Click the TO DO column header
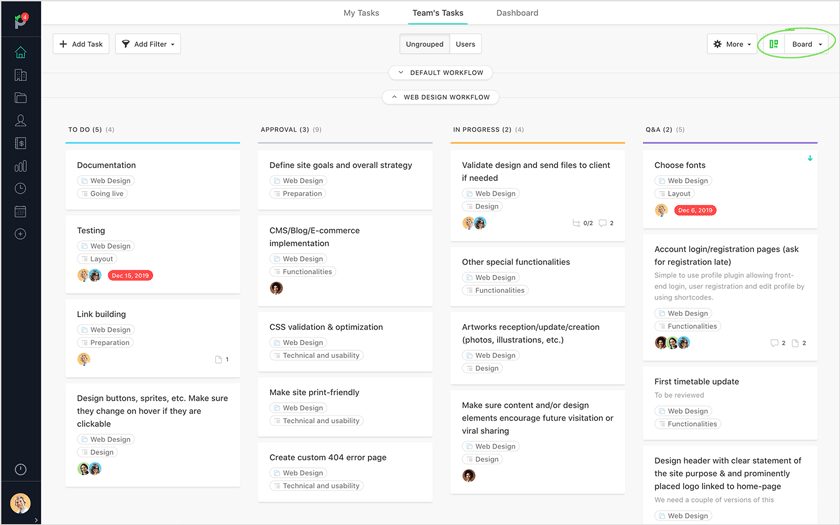Screen dimensions: 840x525 coord(91,130)
